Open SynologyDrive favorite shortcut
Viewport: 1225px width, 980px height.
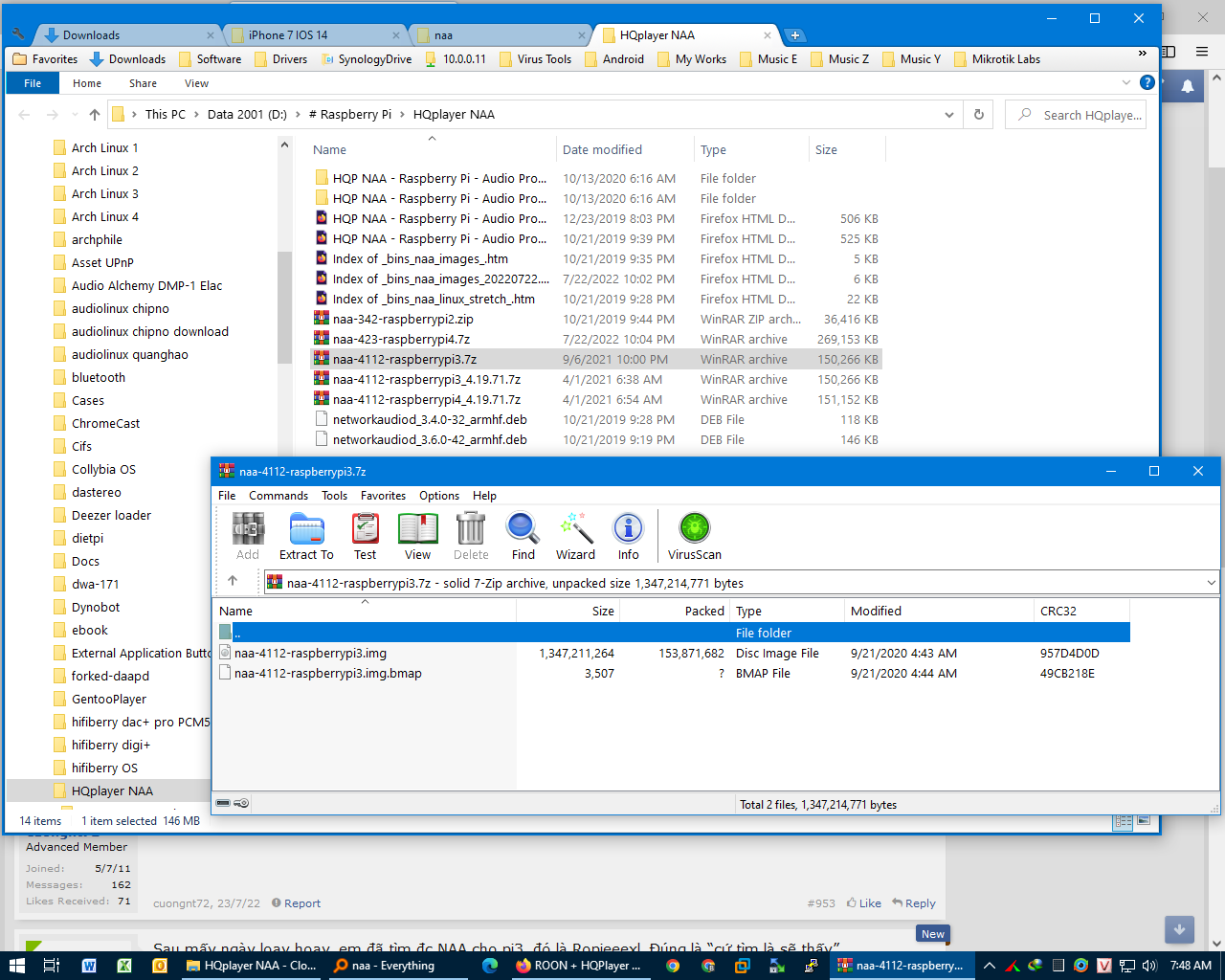[x=367, y=58]
